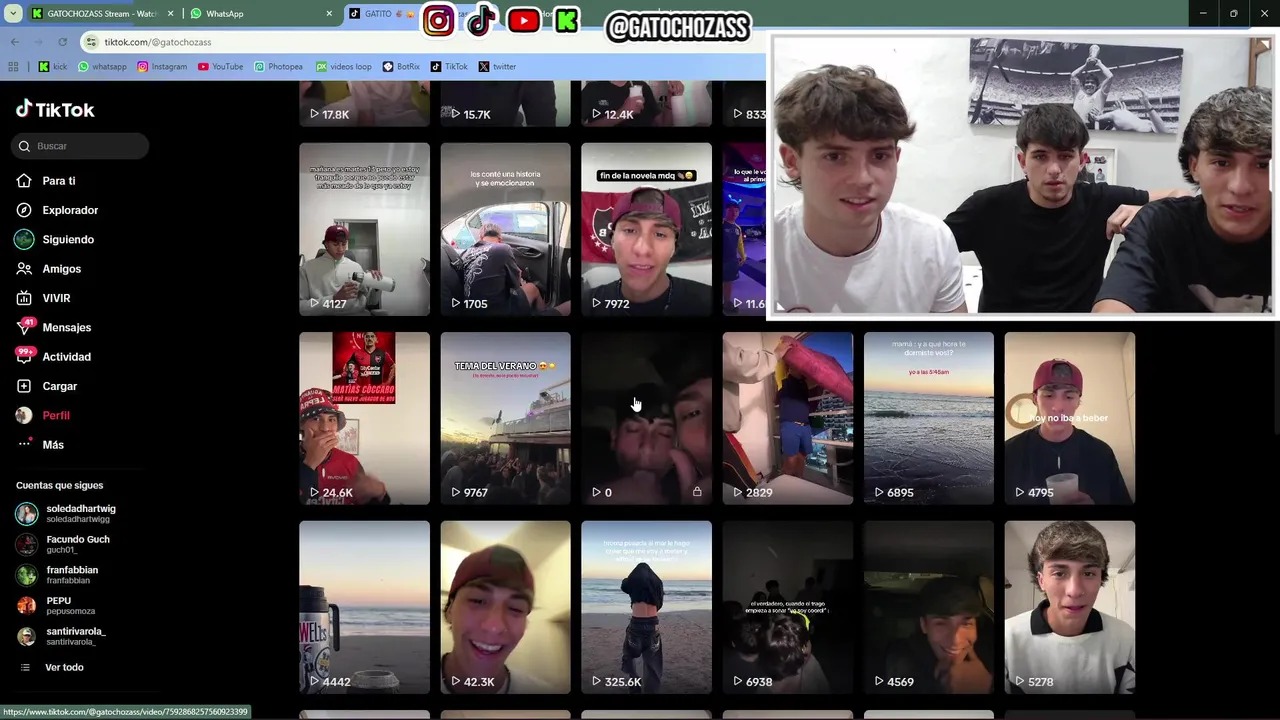
Task: Open soledadhartwig followed account
Action: [66, 514]
